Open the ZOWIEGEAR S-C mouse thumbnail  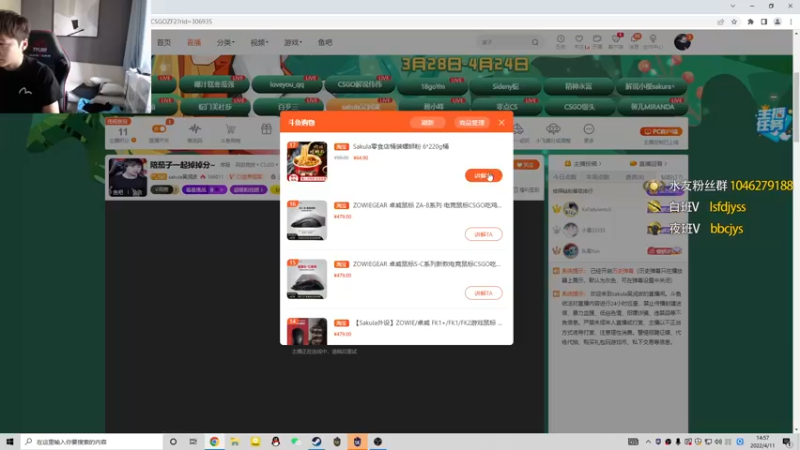point(307,279)
